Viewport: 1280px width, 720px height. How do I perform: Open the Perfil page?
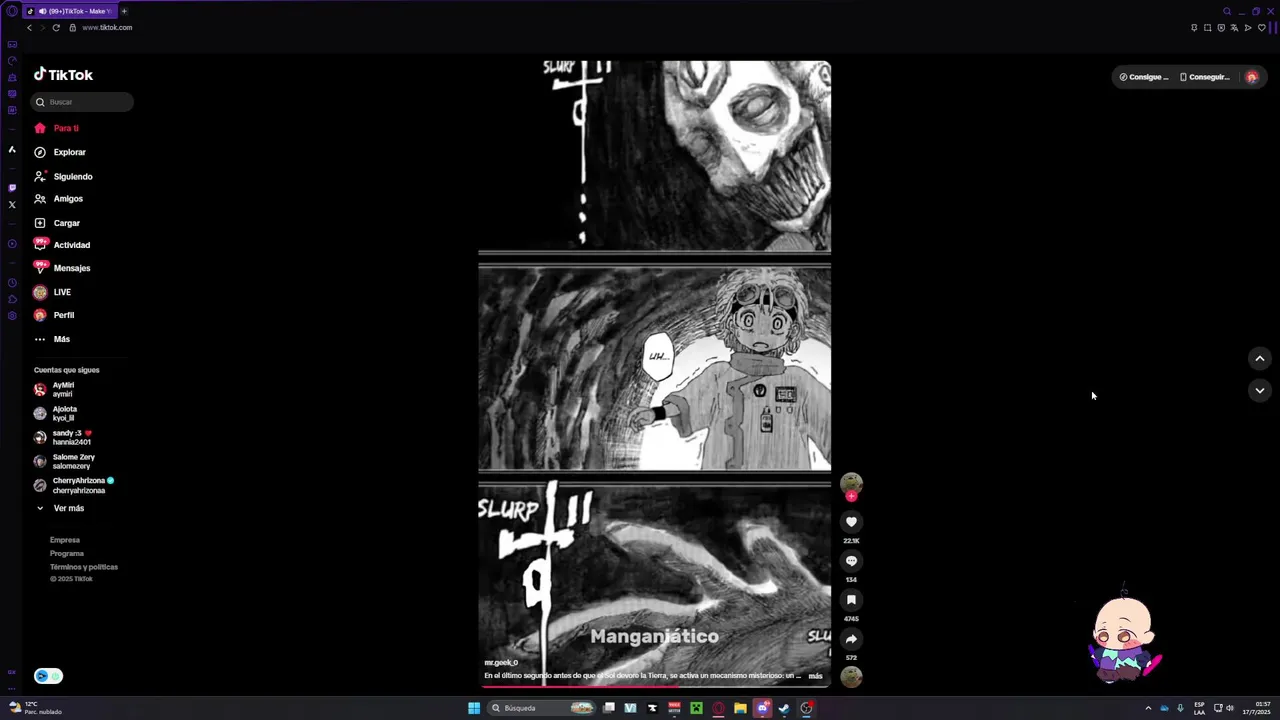tap(54, 315)
